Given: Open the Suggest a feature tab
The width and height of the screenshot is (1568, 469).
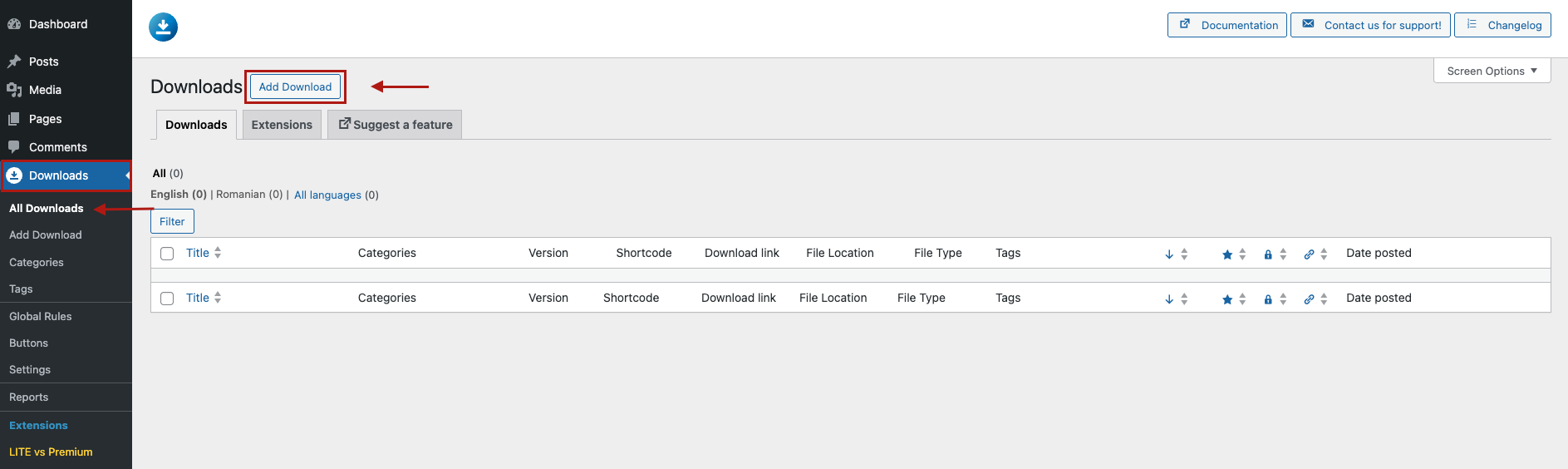Looking at the screenshot, I should pos(395,125).
